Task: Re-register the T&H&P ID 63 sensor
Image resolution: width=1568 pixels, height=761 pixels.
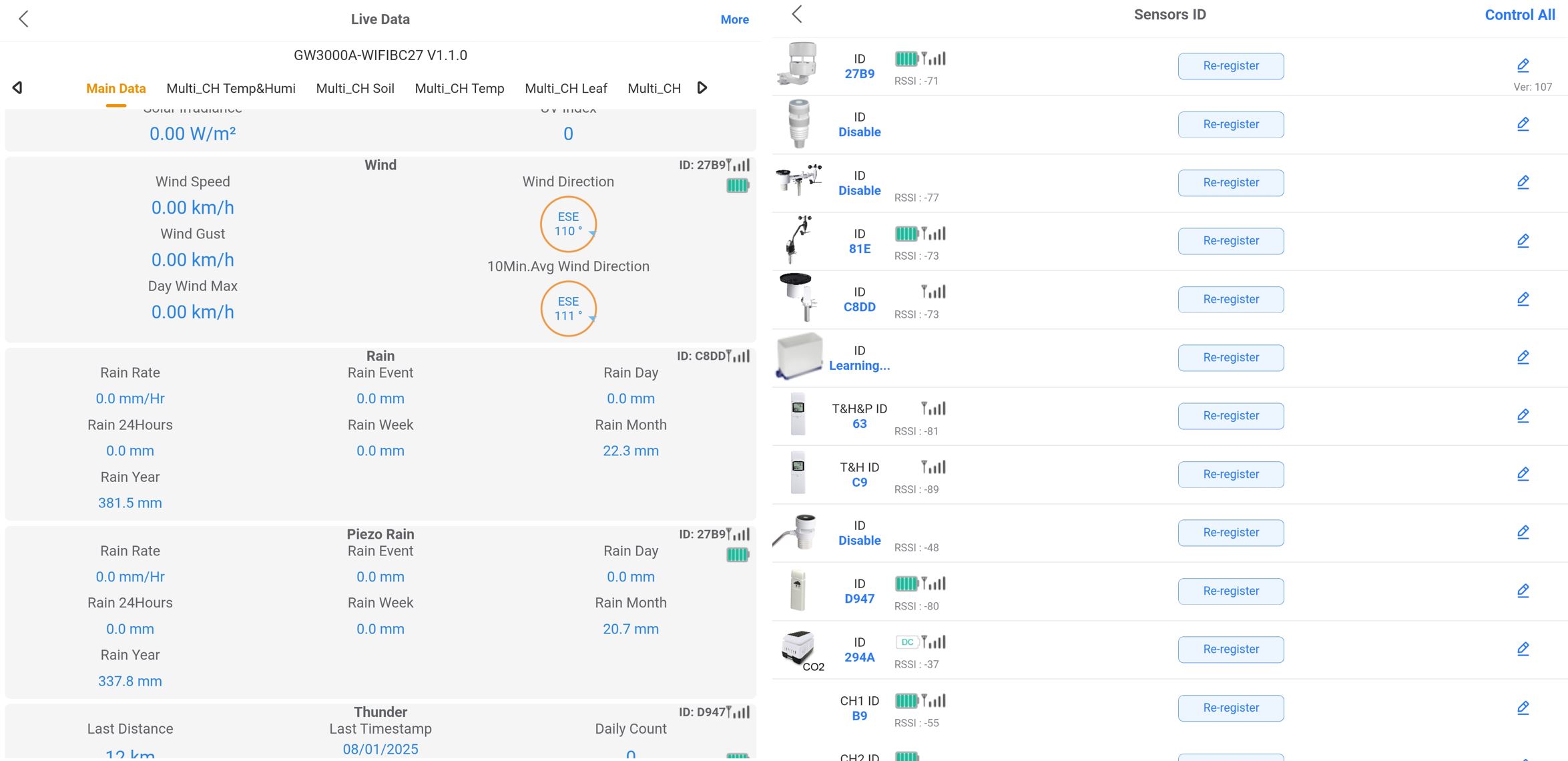Action: (x=1230, y=416)
